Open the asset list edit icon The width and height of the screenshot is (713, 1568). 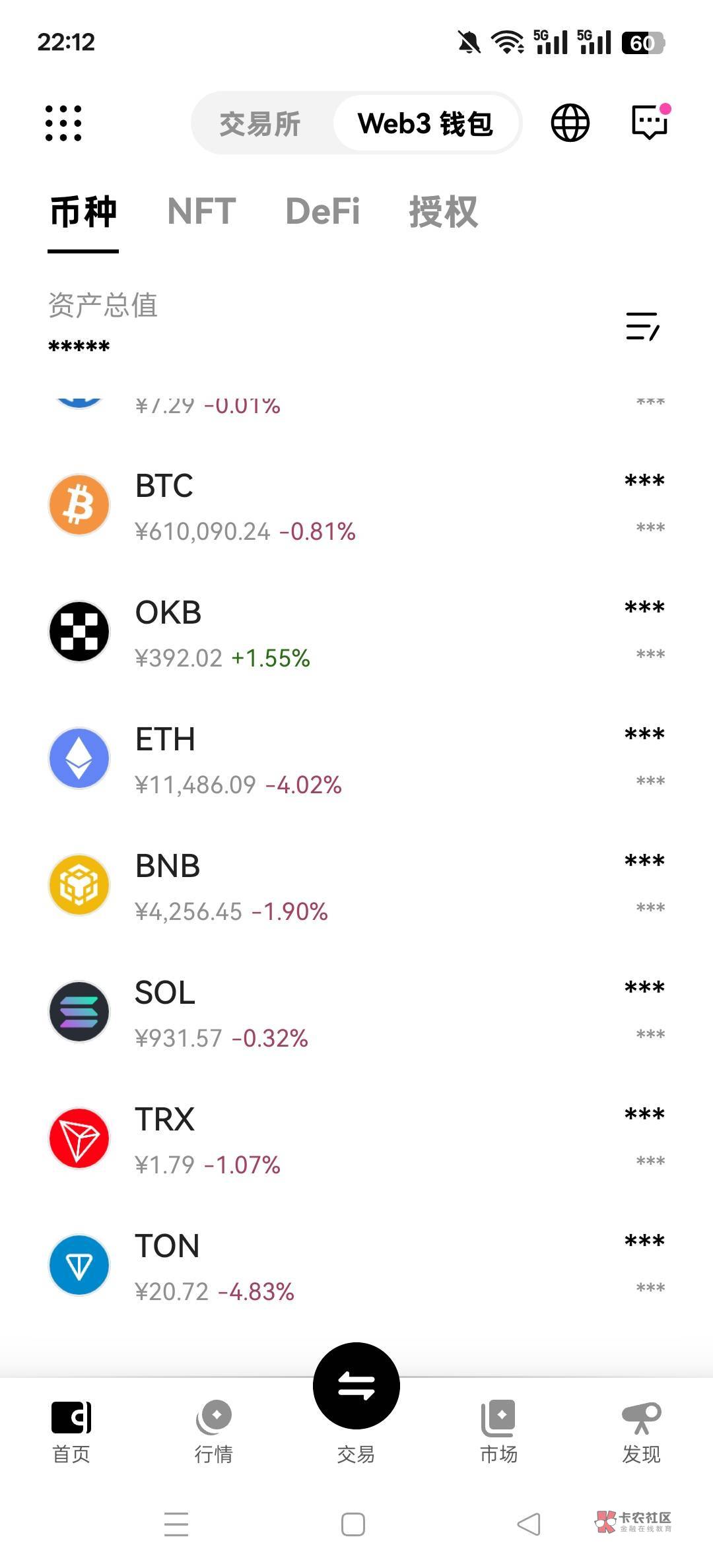pos(642,326)
